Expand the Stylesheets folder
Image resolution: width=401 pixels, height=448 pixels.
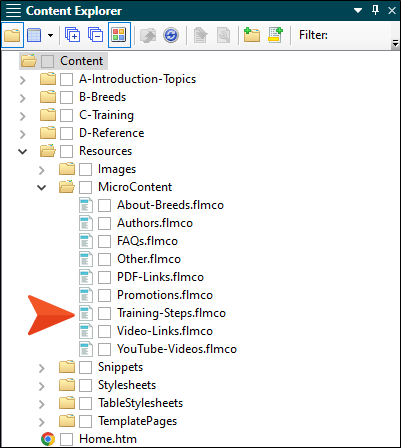[42, 386]
